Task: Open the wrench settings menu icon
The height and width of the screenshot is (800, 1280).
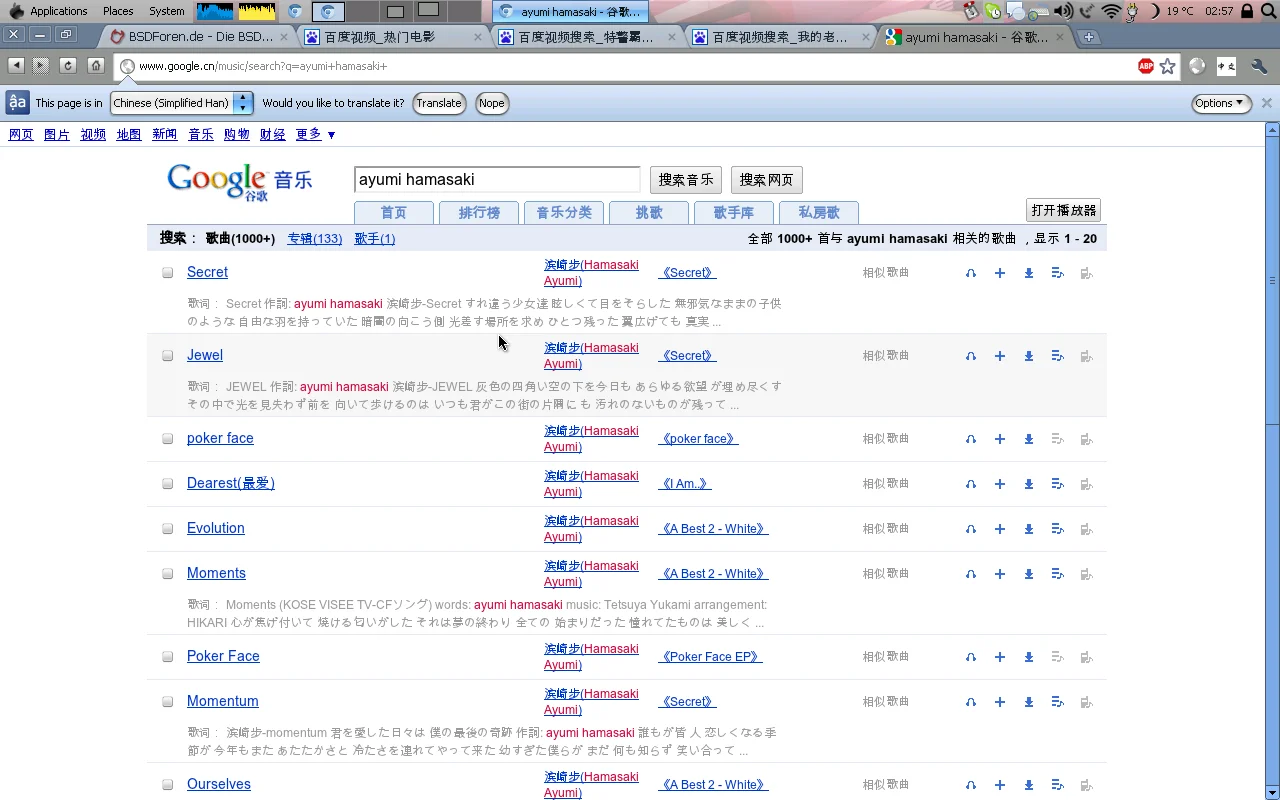Action: 1259,66
